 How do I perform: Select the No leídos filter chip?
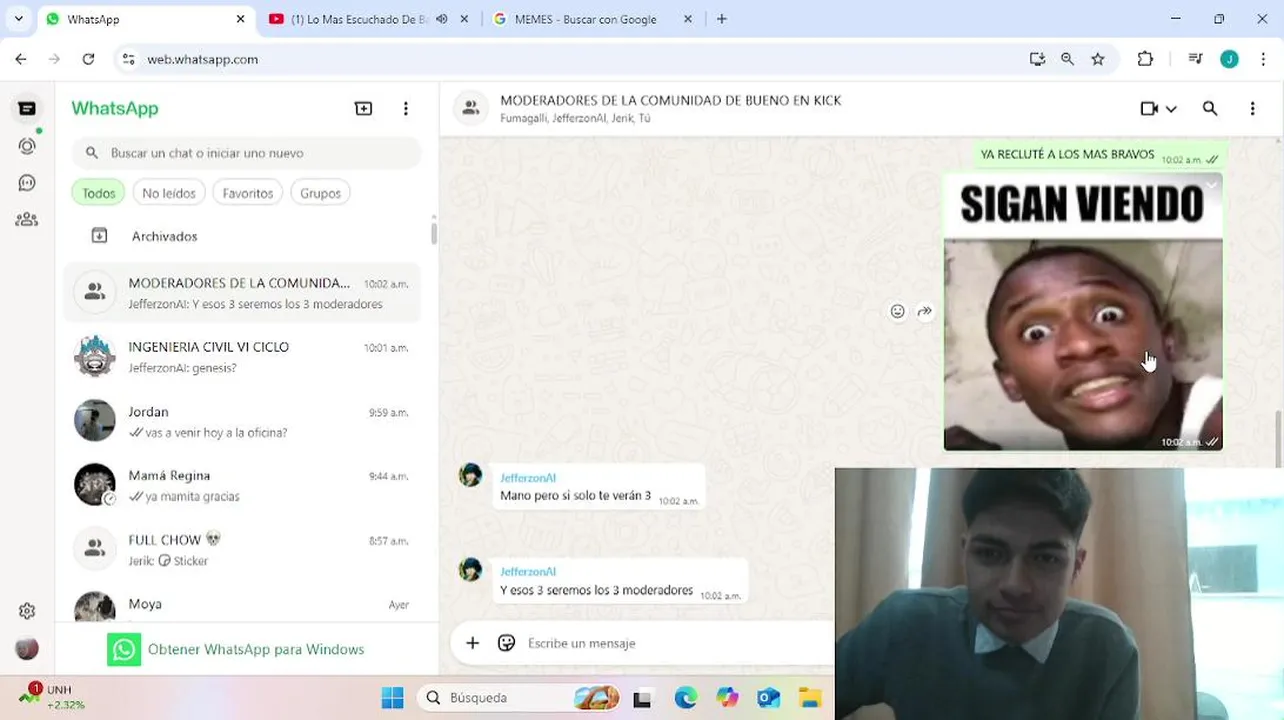coord(169,193)
